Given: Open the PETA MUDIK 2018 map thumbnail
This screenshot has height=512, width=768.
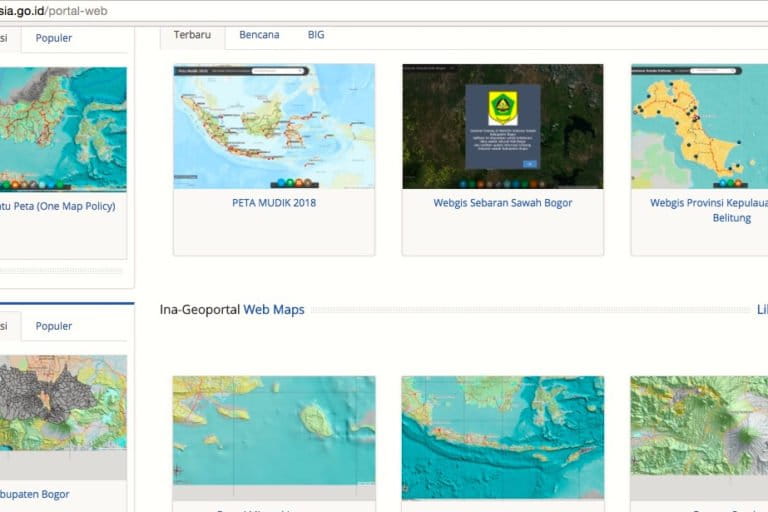Looking at the screenshot, I should (x=274, y=126).
